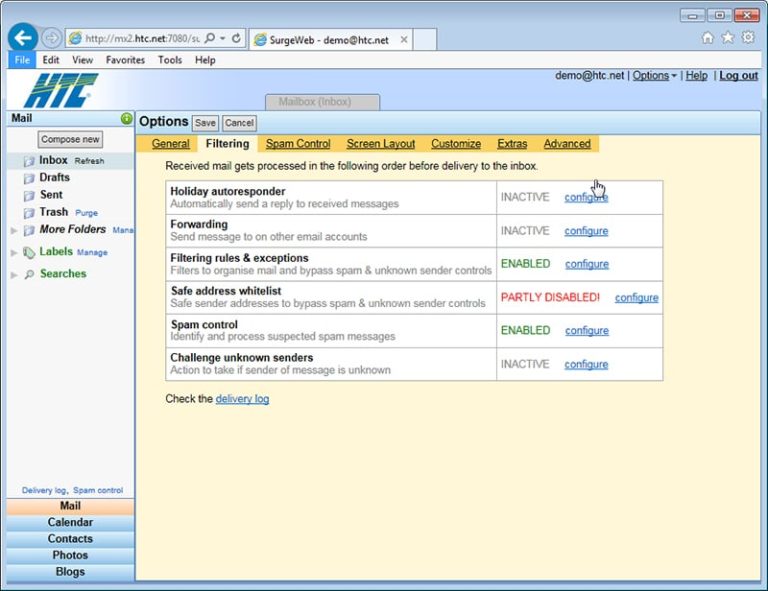This screenshot has width=768, height=591.
Task: Click the search magnifier in address bar
Action: click(210, 38)
